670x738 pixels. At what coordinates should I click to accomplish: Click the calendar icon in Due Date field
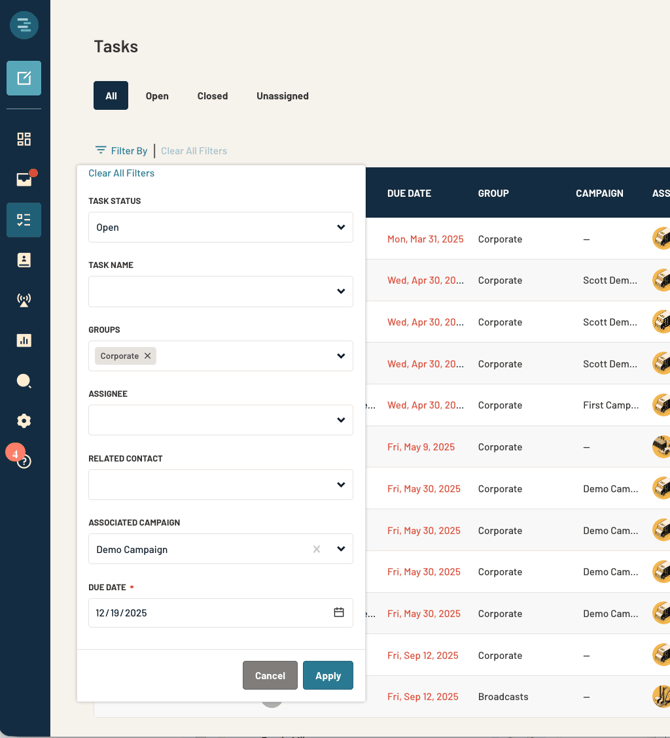point(339,612)
